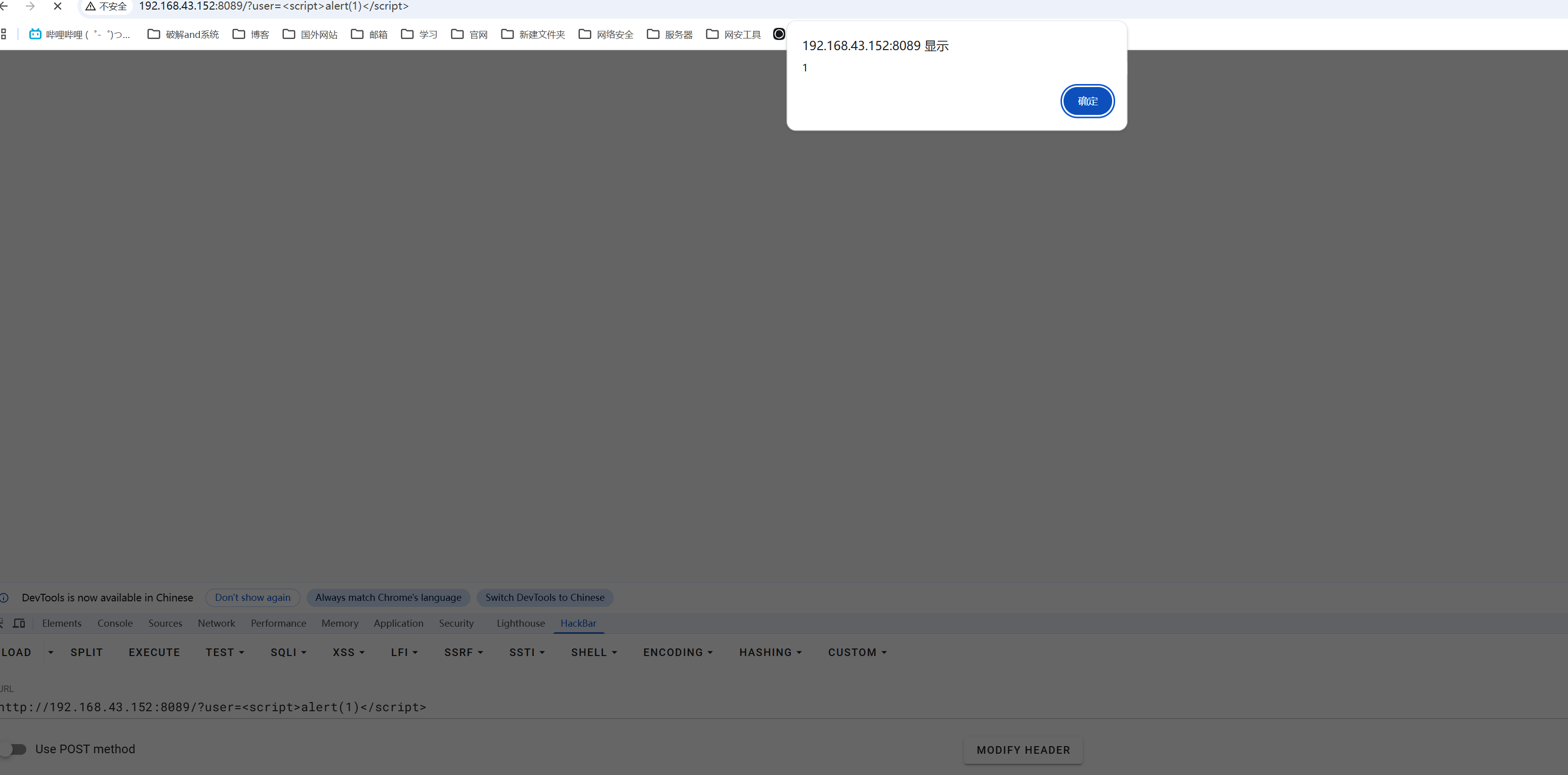Switch to the Memory tab
Image resolution: width=1568 pixels, height=775 pixels.
340,623
